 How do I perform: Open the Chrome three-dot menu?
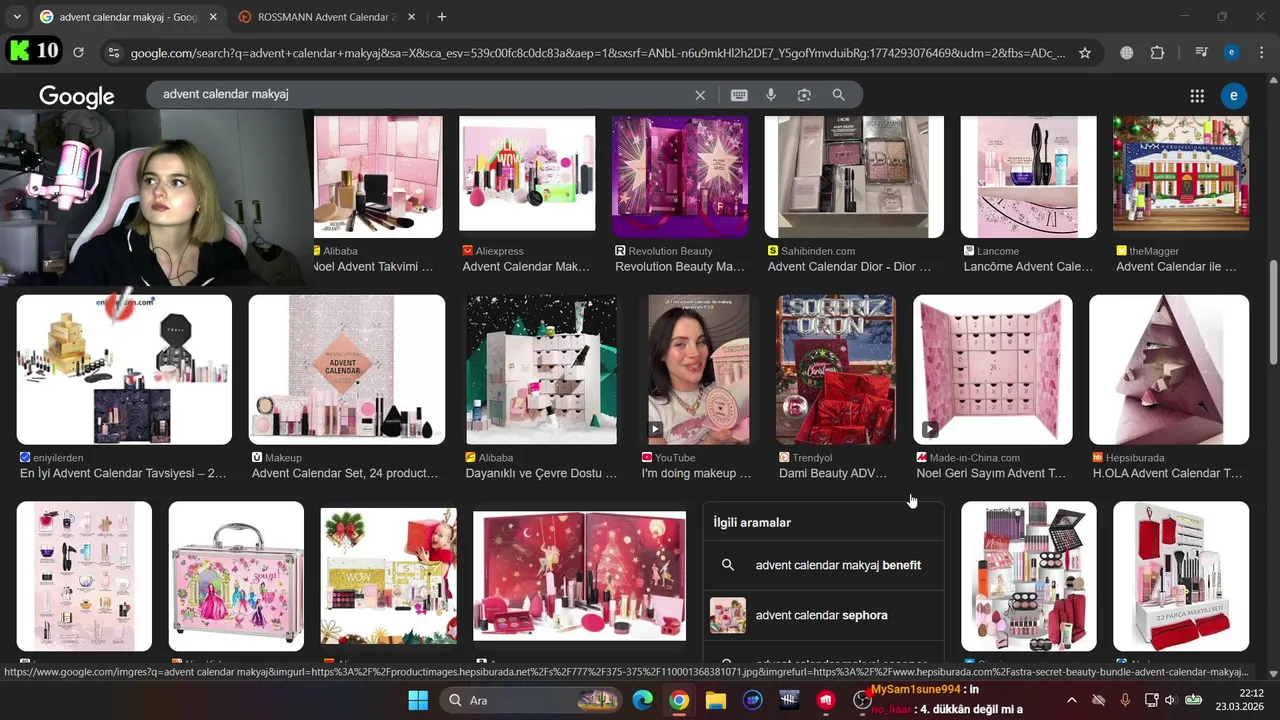pos(1261,53)
